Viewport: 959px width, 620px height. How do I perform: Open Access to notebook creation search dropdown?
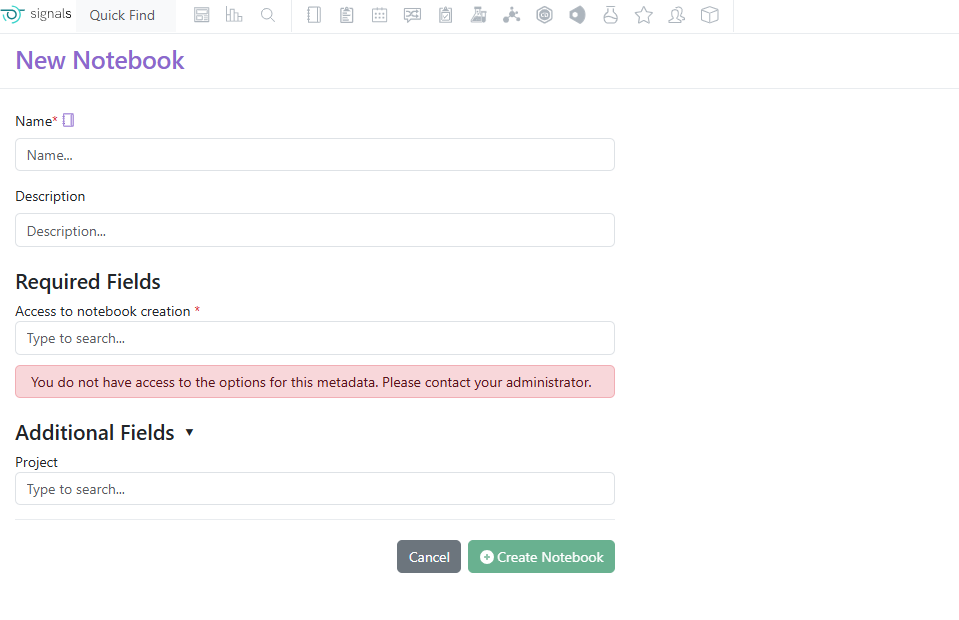click(x=315, y=338)
